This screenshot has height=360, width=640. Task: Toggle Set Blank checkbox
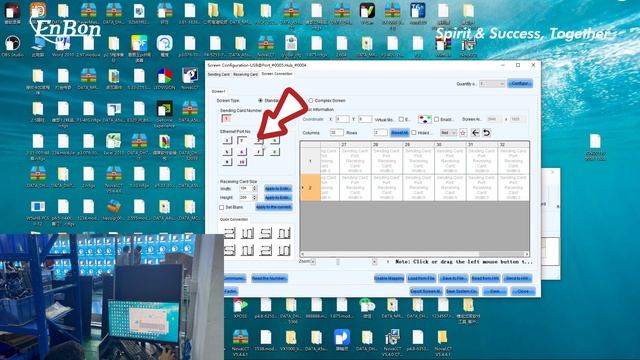point(222,207)
